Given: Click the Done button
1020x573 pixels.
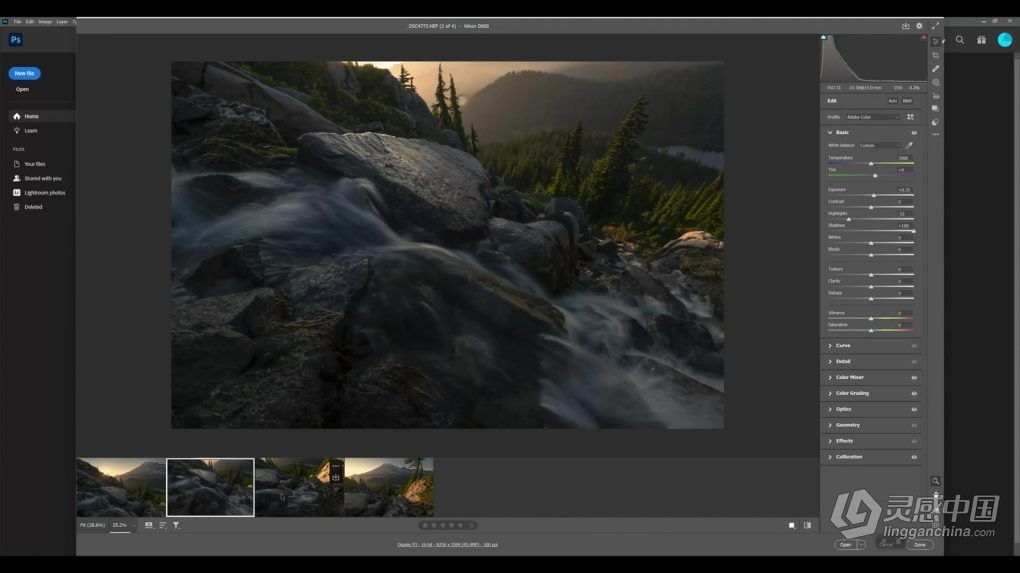Looking at the screenshot, I should [x=920, y=544].
